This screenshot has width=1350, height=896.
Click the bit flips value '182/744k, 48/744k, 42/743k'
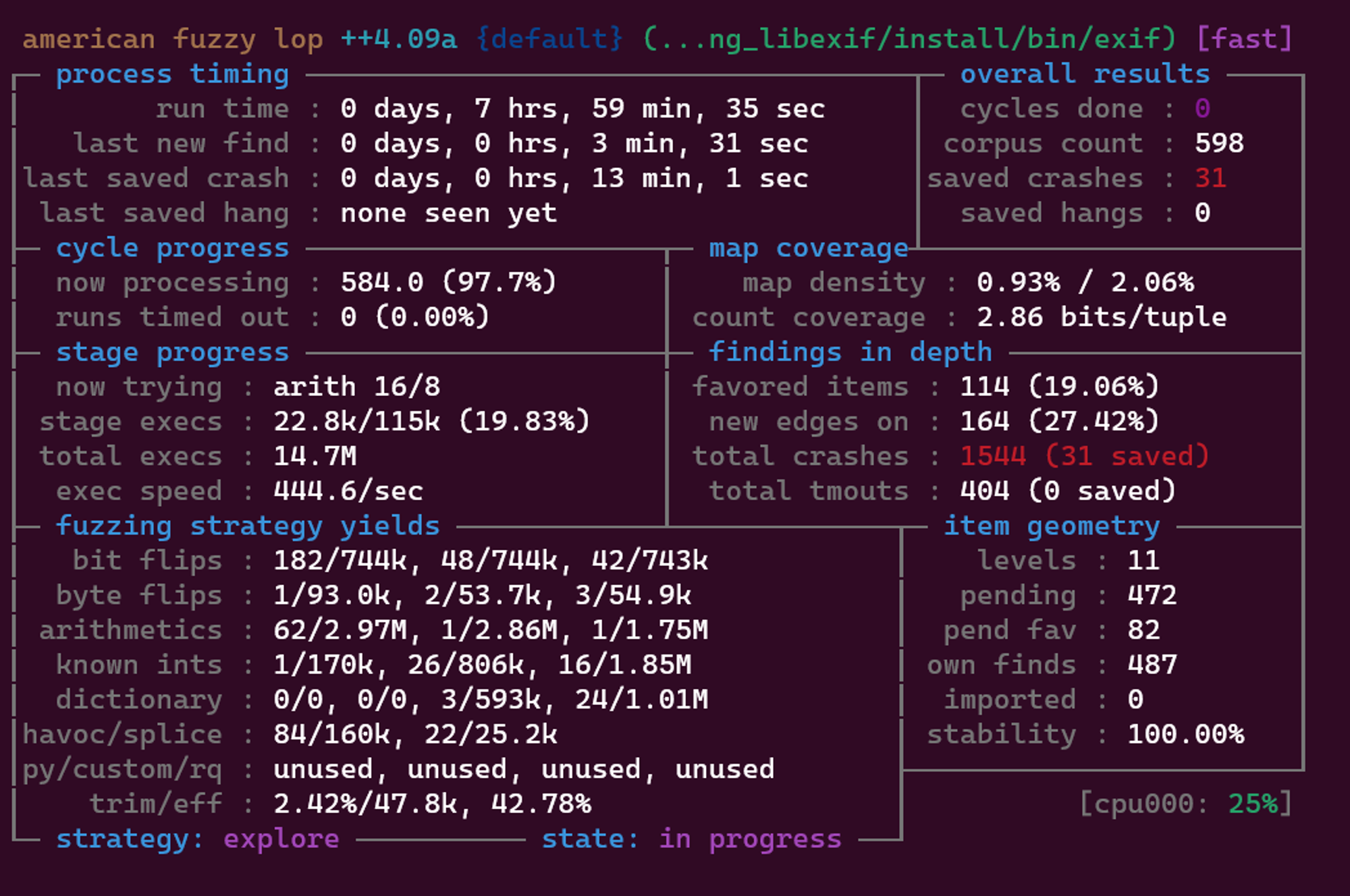[491, 561]
